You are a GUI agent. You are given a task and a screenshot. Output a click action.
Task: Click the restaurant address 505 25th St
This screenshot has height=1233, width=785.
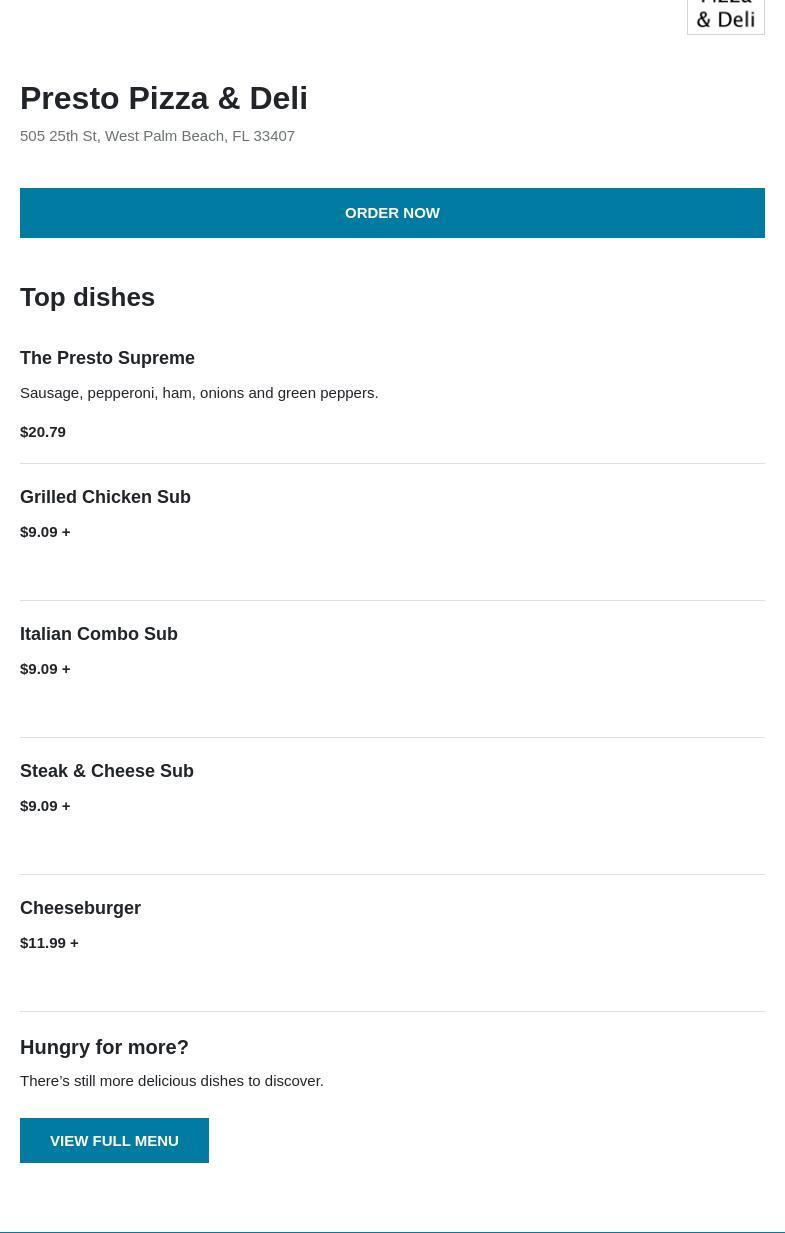157,136
